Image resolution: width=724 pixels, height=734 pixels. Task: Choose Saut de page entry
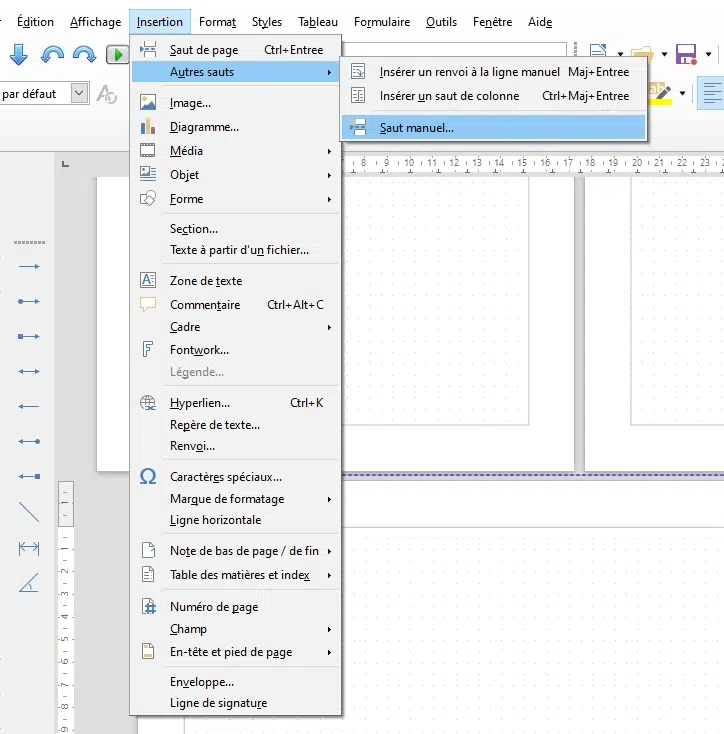pyautogui.click(x=235, y=50)
